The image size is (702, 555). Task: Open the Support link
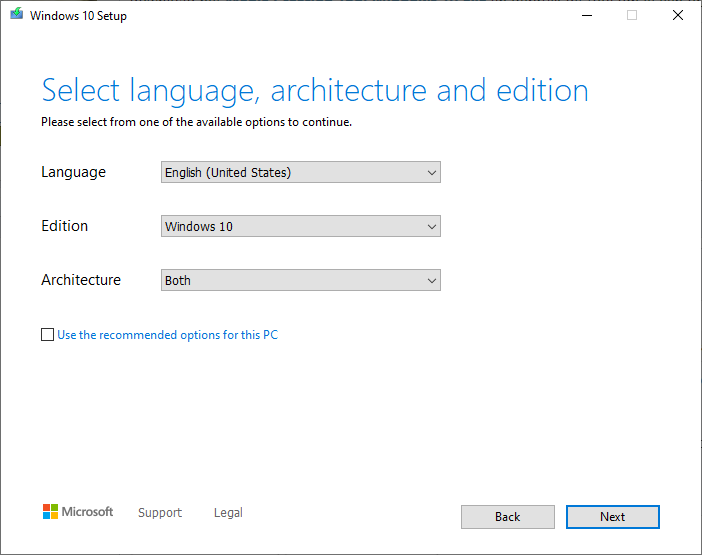(x=160, y=513)
